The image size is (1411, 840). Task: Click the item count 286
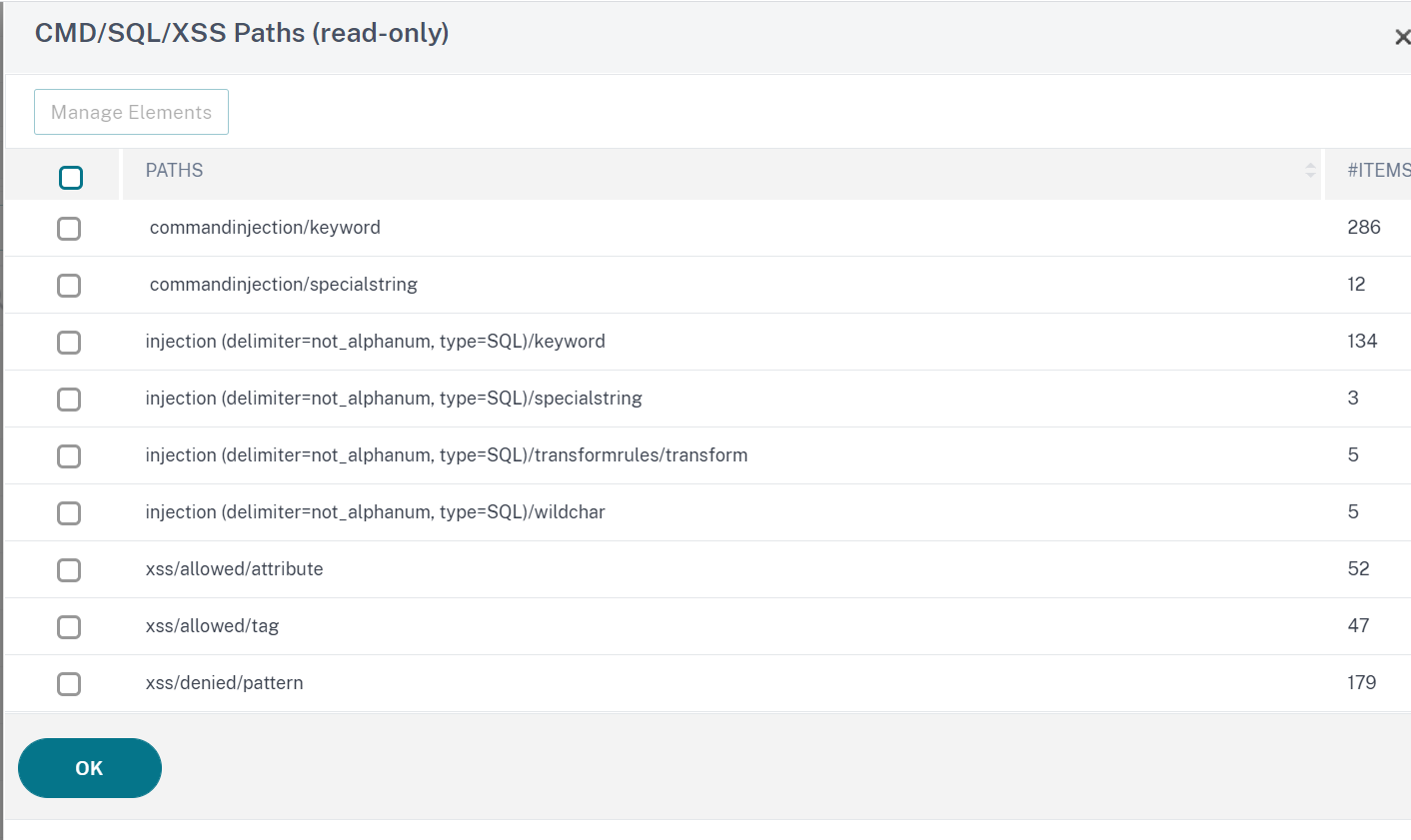(1364, 228)
